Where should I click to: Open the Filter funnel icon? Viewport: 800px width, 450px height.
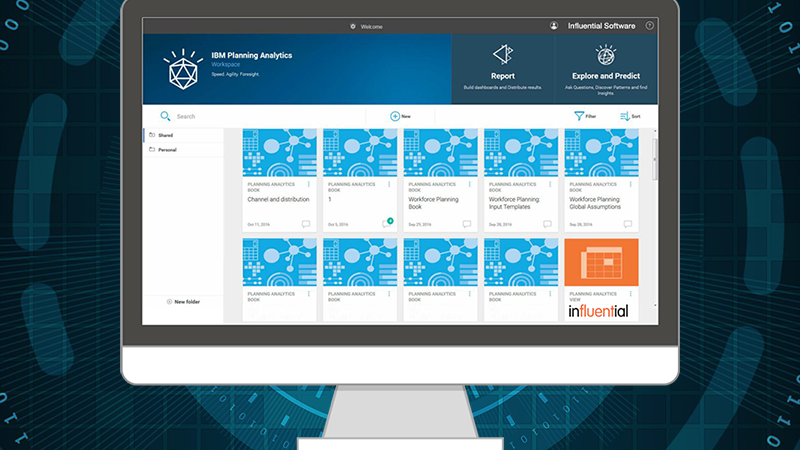tap(579, 116)
